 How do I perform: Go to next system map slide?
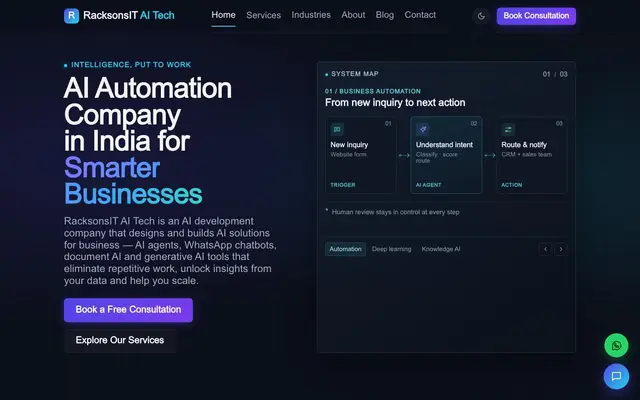[561, 249]
